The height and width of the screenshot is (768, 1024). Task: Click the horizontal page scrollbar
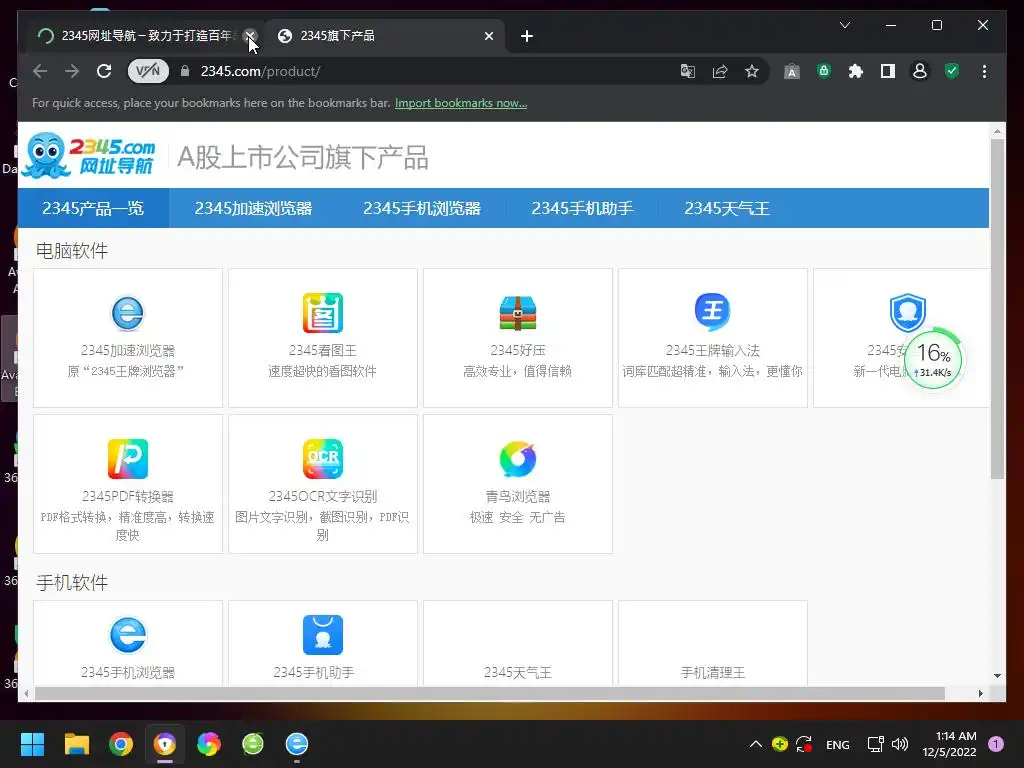point(490,694)
